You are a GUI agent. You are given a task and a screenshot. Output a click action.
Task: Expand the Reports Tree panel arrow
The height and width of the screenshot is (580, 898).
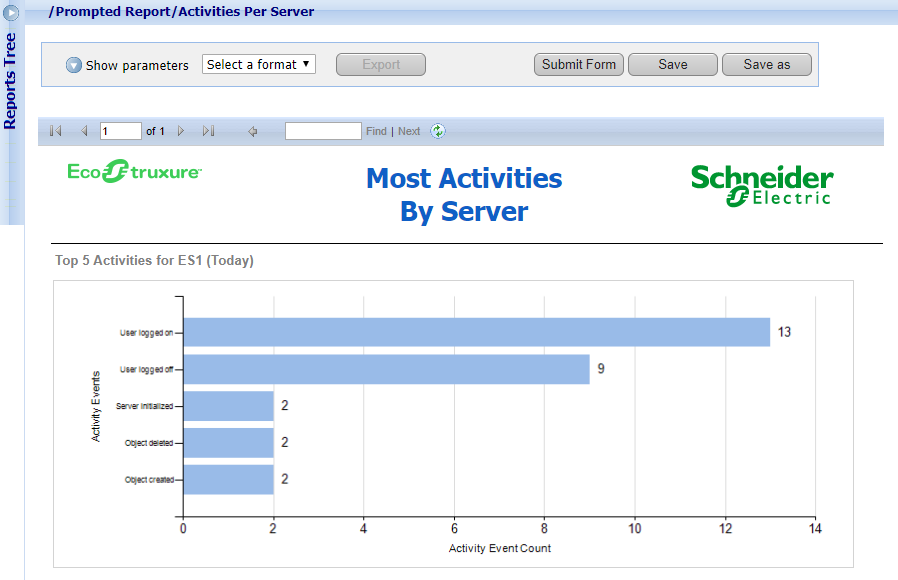11,12
